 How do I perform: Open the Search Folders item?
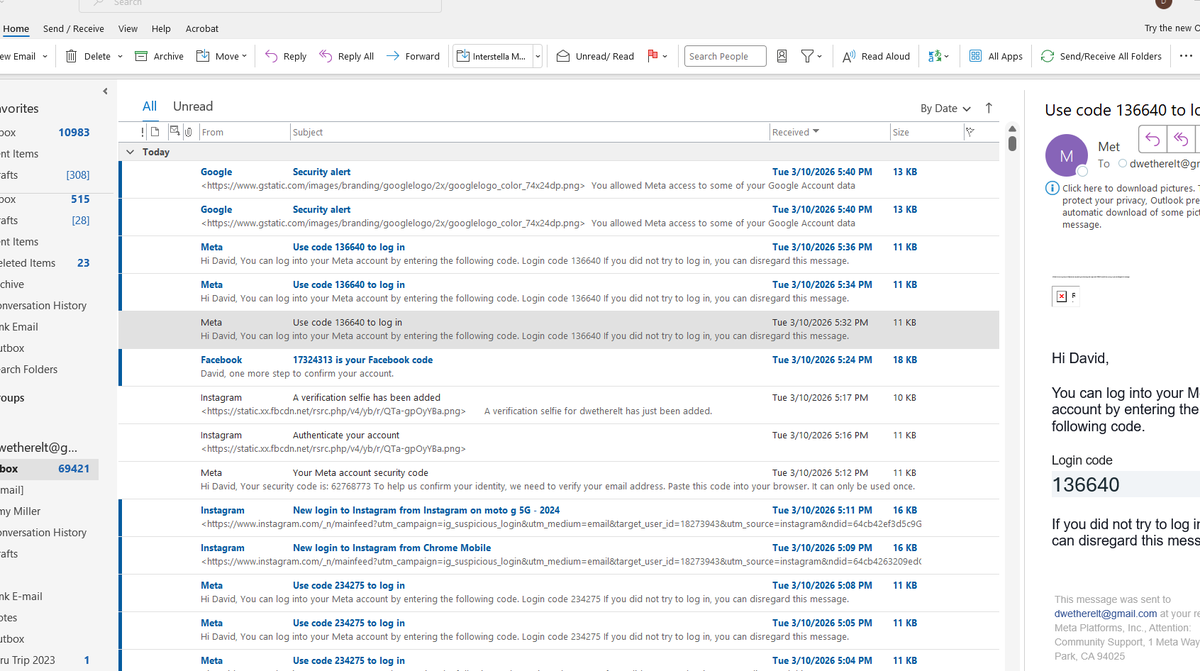click(48, 369)
